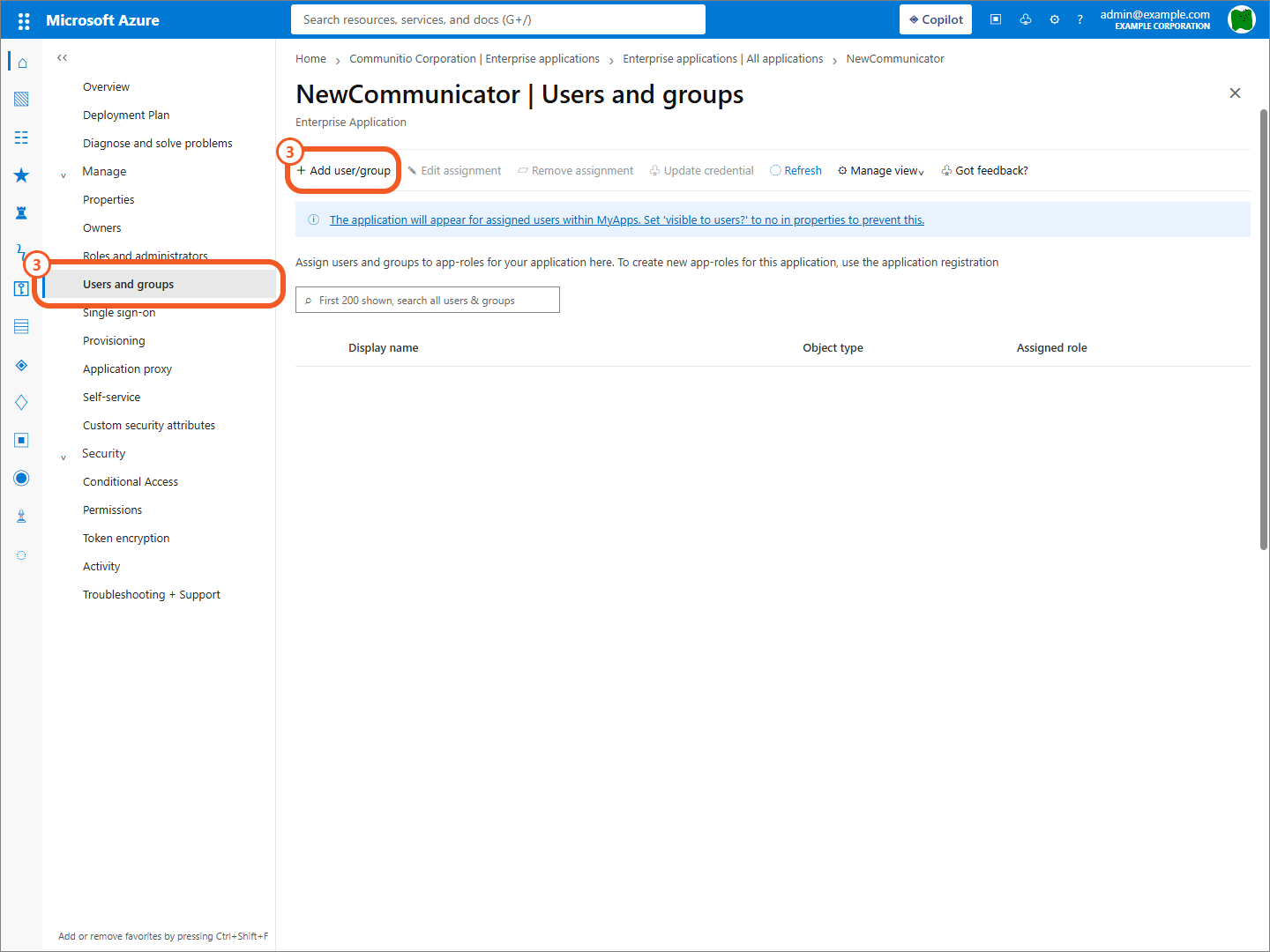Open the Cloud Shell icon in header
Image resolution: width=1270 pixels, height=952 pixels.
click(996, 19)
